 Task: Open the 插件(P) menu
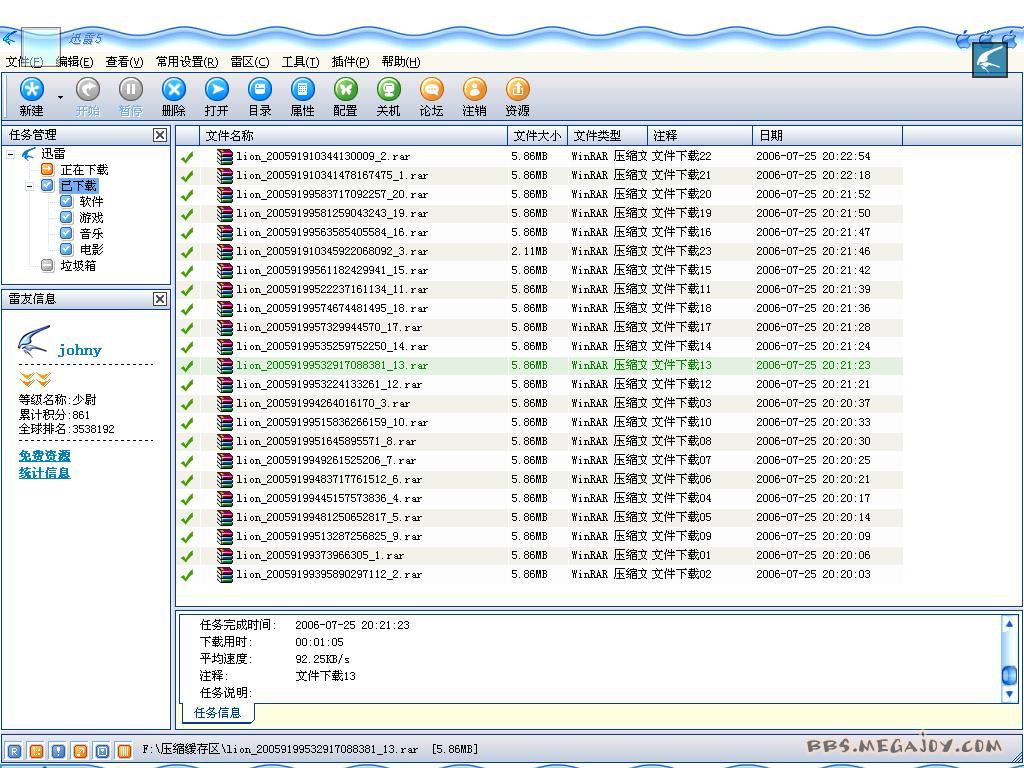pyautogui.click(x=351, y=62)
